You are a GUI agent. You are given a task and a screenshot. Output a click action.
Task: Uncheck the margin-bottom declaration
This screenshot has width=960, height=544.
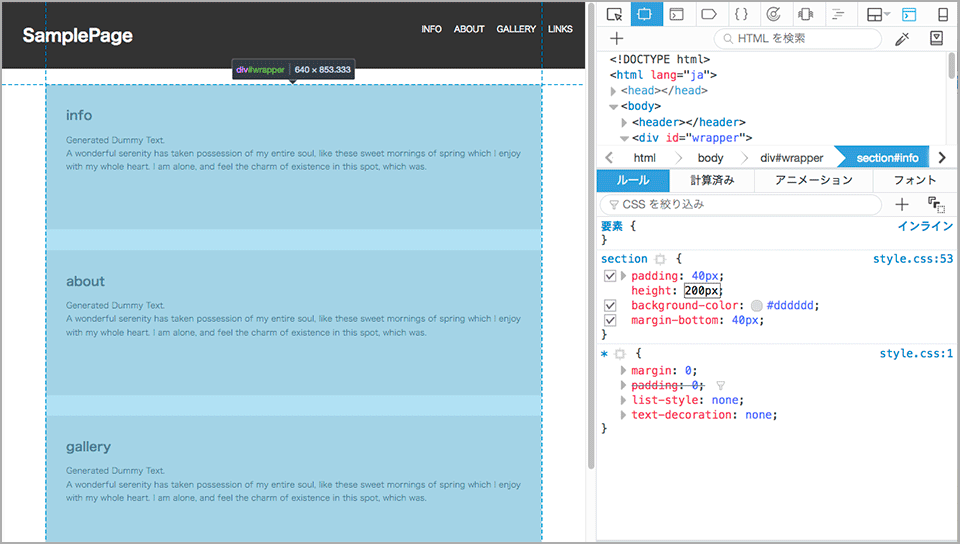click(610, 320)
